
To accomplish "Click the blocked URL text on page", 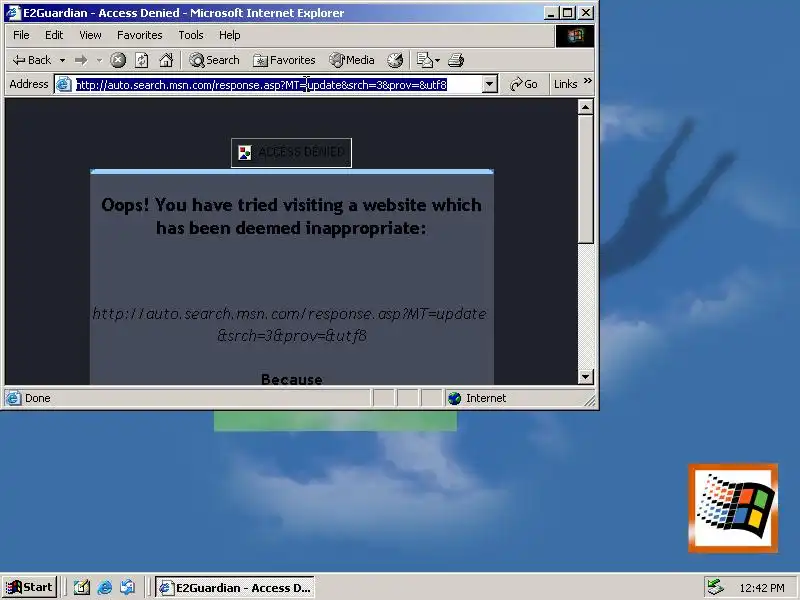I will 290,324.
